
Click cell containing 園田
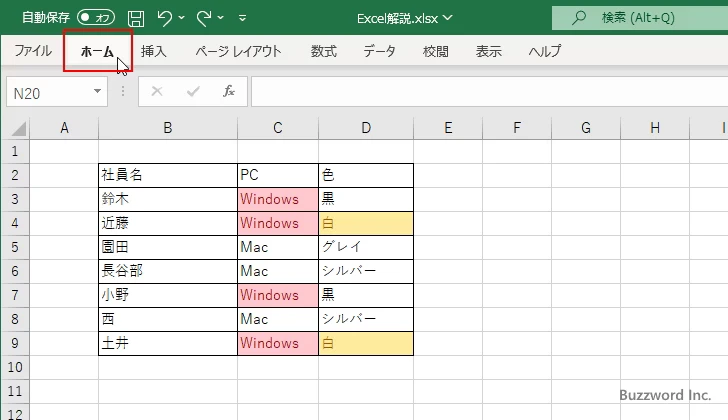(168, 247)
